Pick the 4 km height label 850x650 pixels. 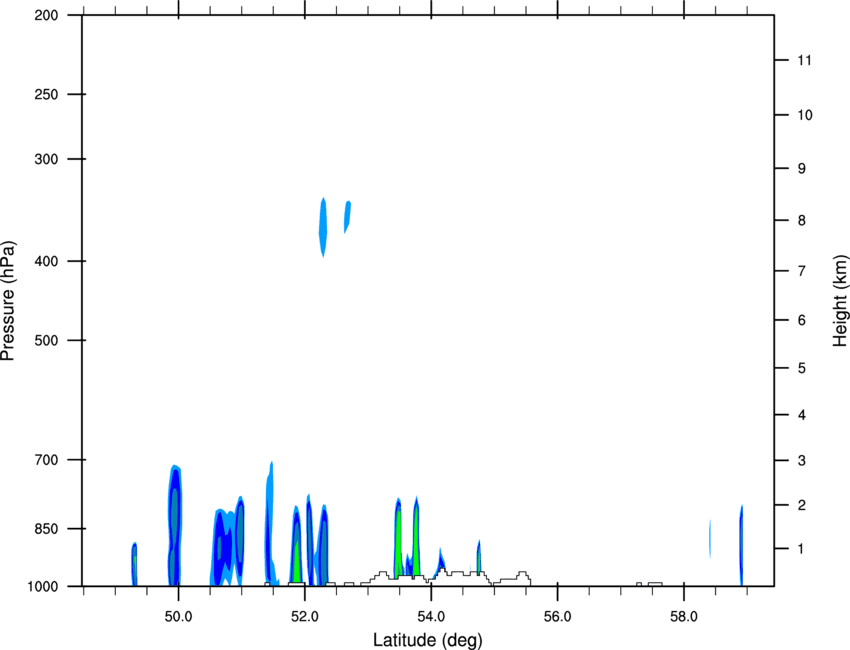point(802,415)
